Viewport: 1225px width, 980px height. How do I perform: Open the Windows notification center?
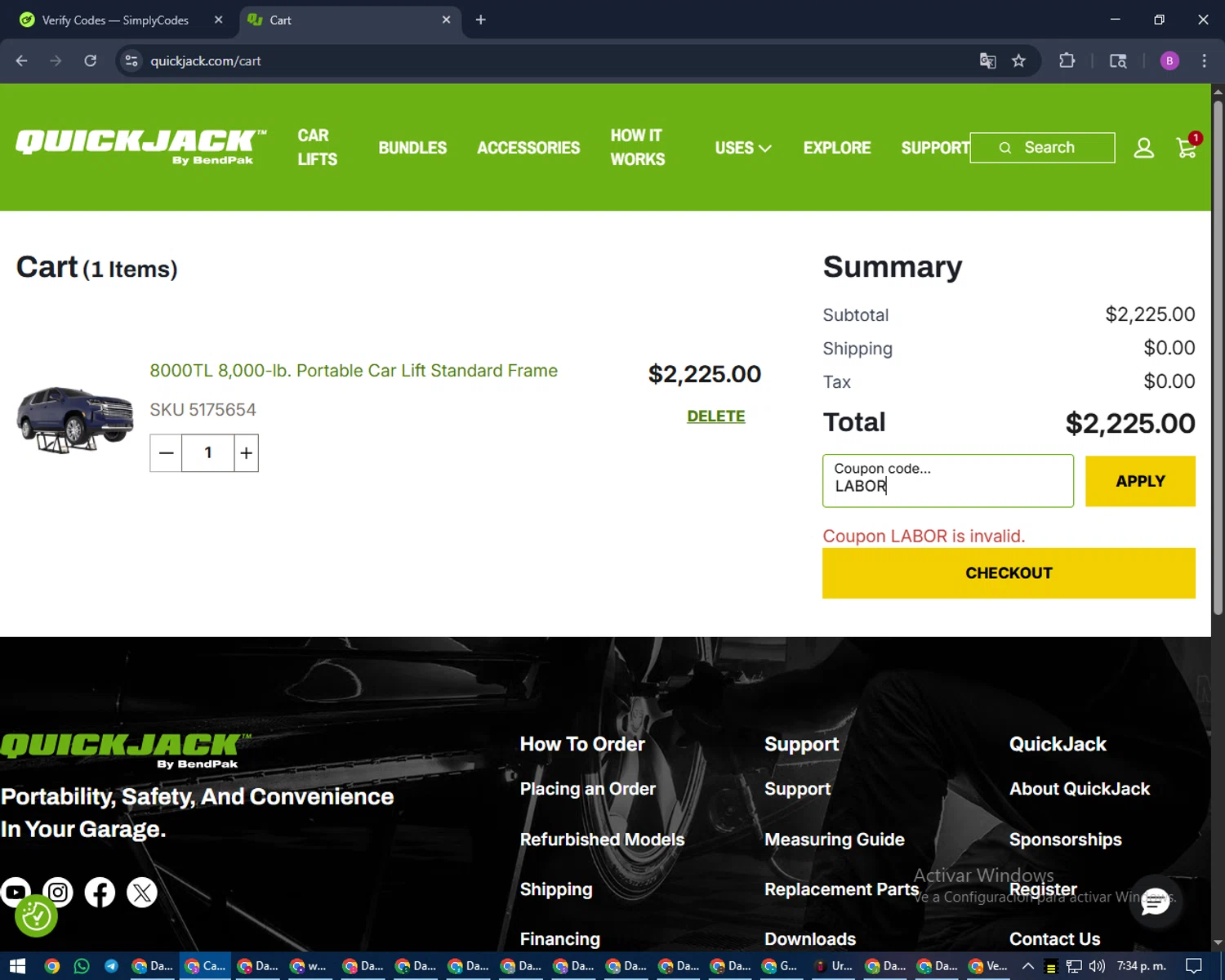1194,966
